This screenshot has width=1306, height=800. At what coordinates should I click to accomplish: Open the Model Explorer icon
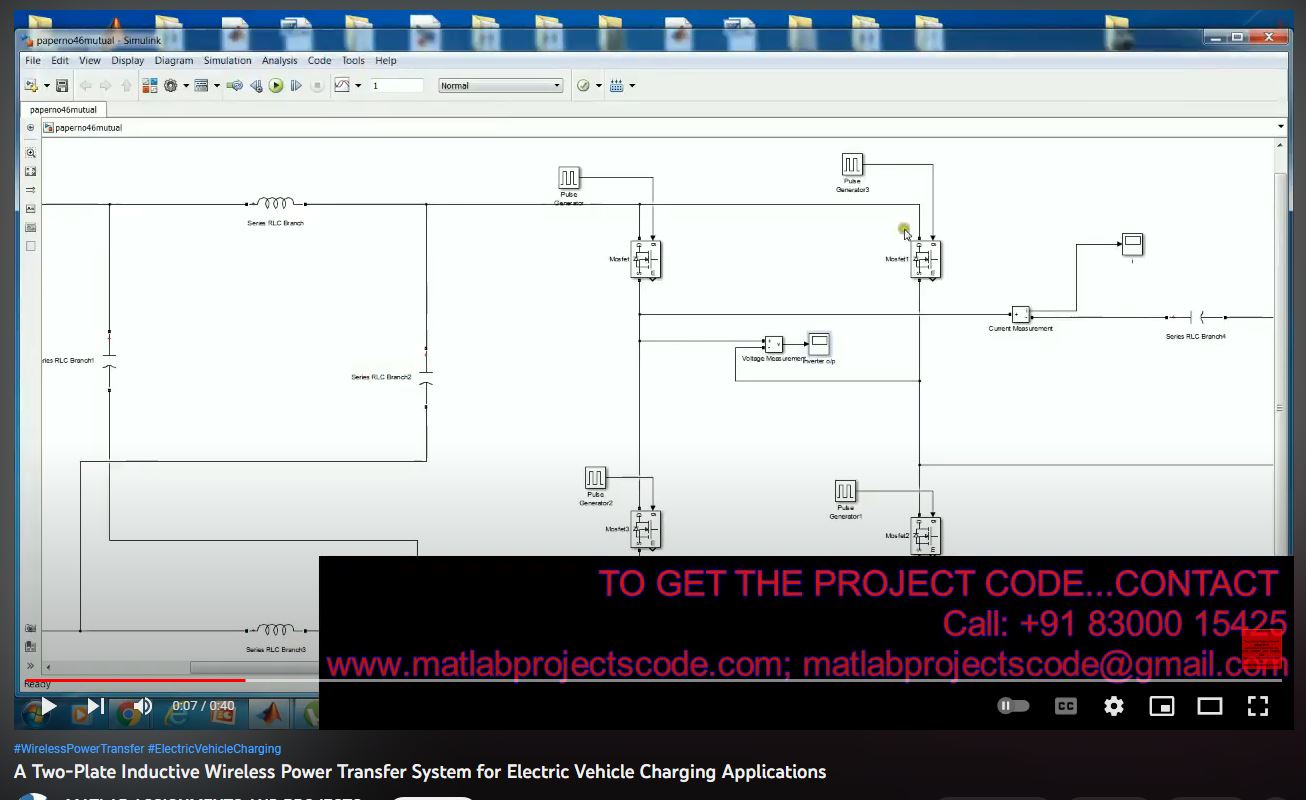point(201,86)
